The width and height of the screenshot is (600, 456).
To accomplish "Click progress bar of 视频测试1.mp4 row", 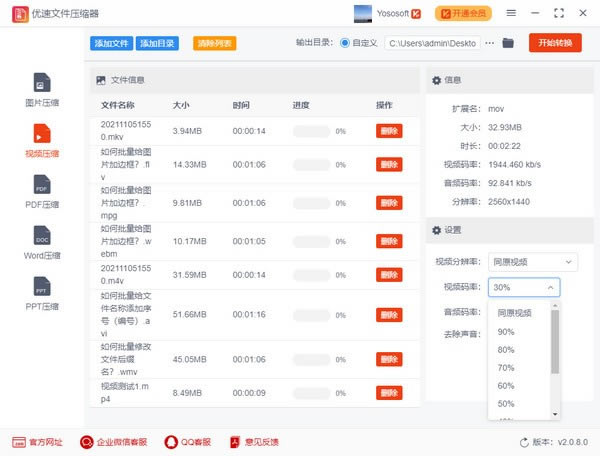I will pos(311,393).
